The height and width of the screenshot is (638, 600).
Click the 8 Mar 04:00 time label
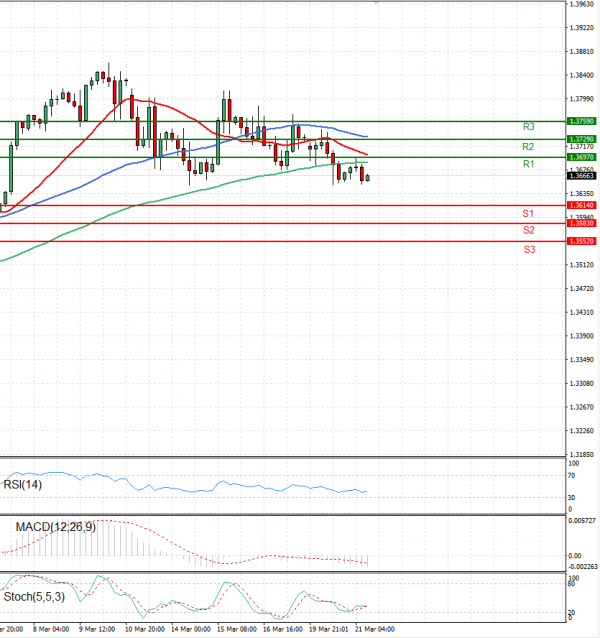click(51, 629)
